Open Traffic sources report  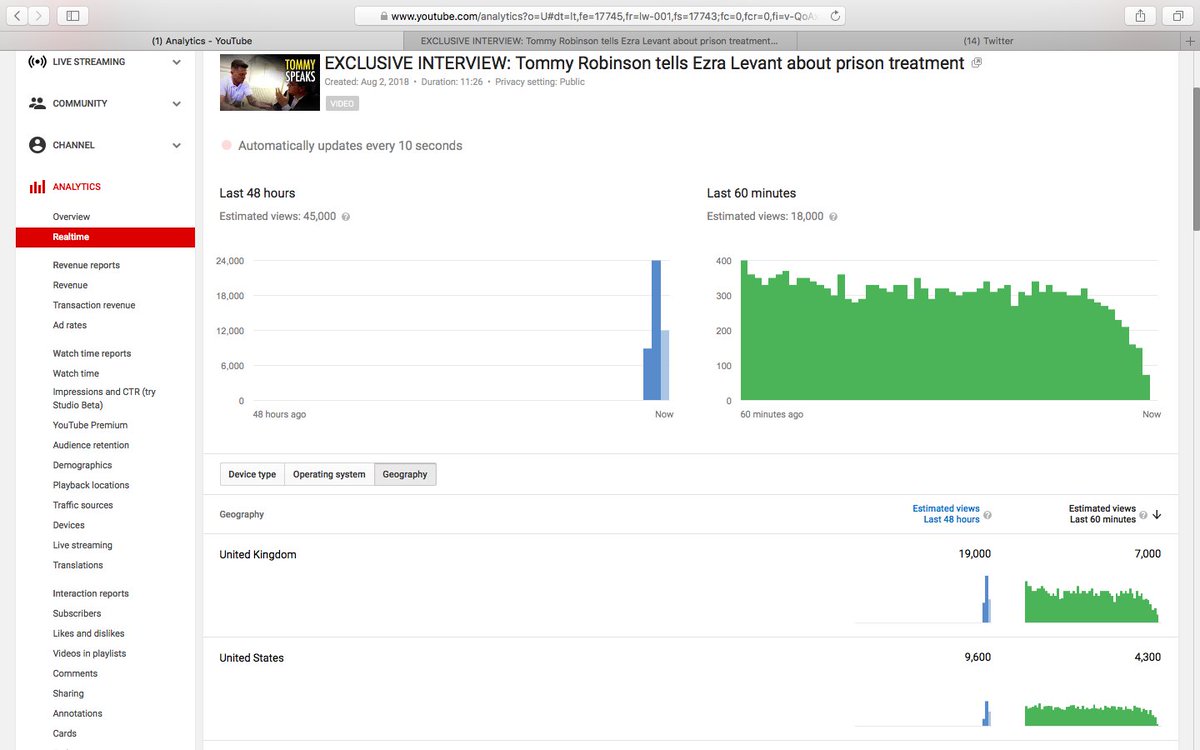pos(83,505)
